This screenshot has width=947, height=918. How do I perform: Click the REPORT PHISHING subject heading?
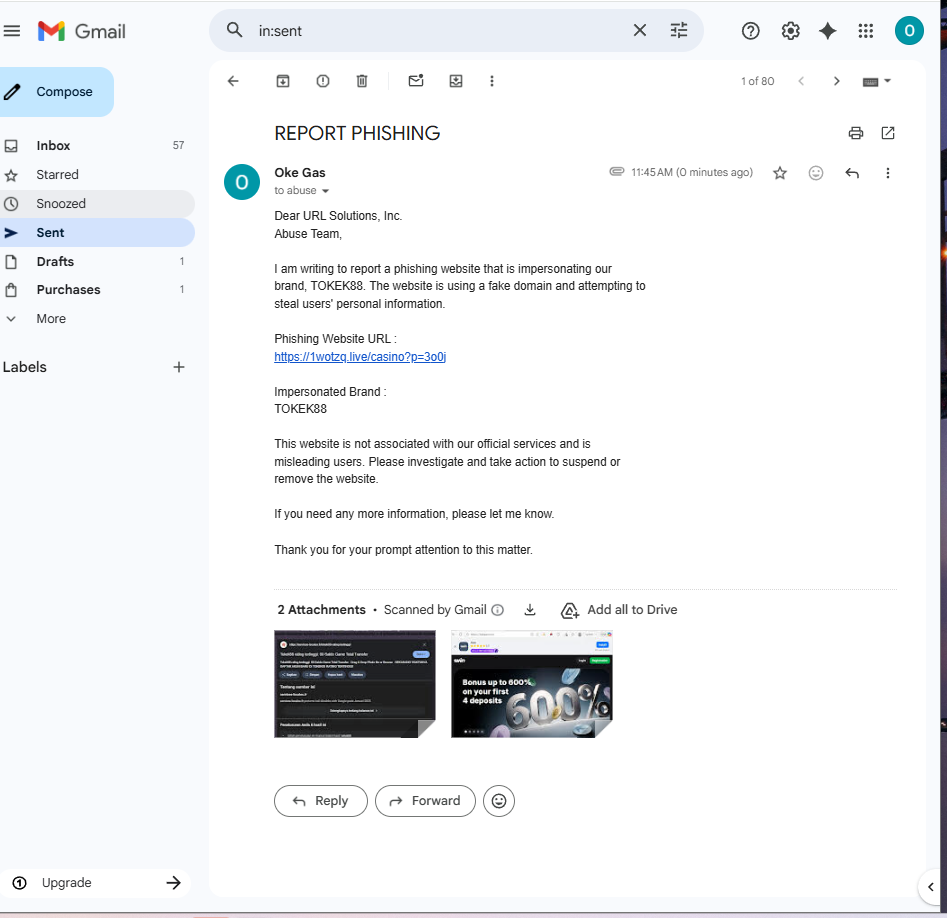(357, 133)
